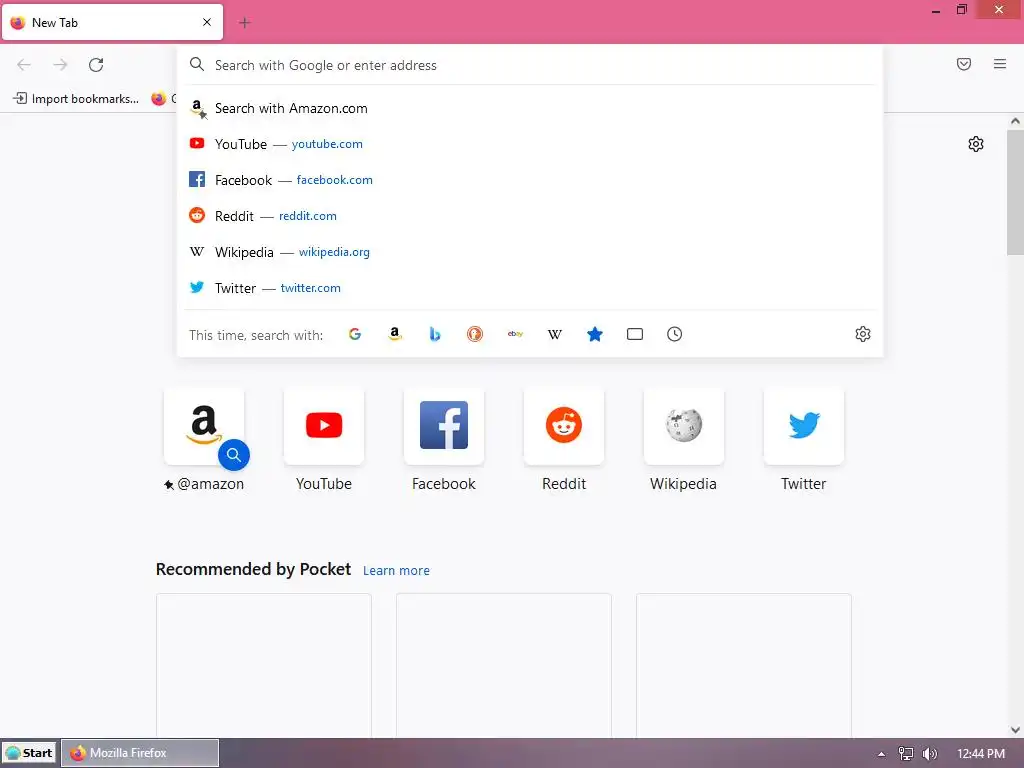Search this time with Wikipedia icon

554,334
